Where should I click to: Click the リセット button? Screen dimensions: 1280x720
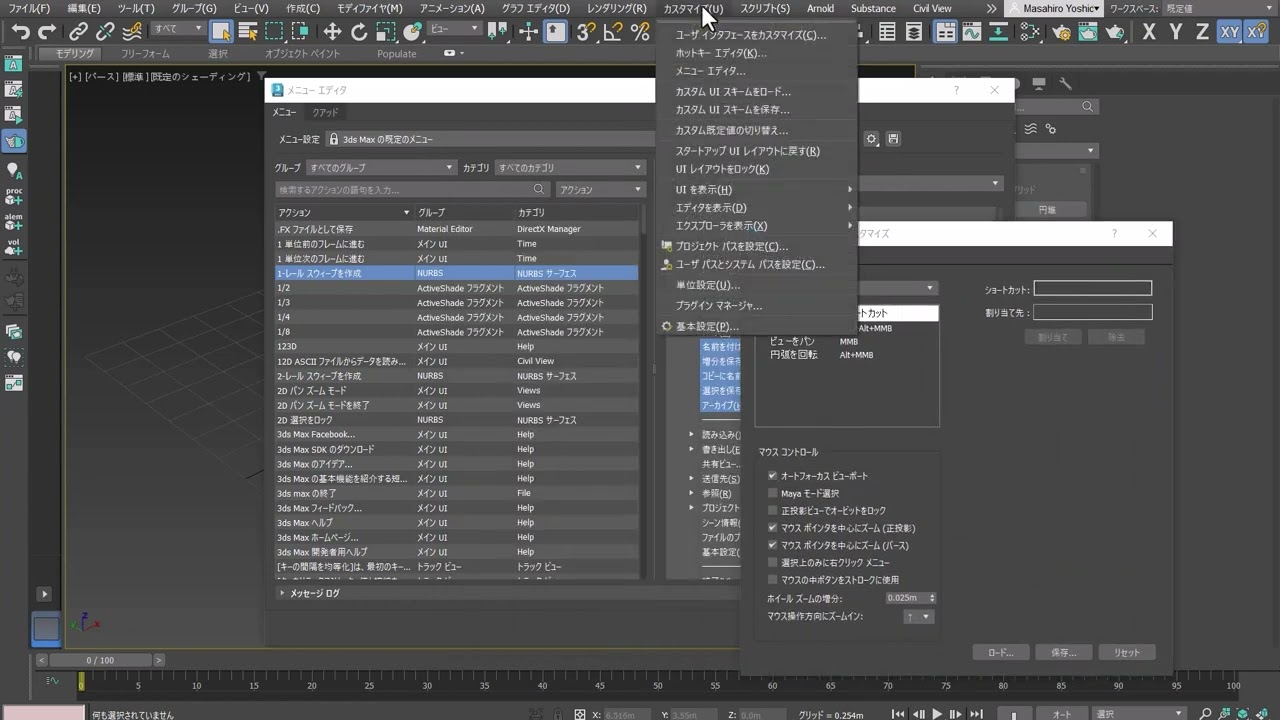(1127, 652)
